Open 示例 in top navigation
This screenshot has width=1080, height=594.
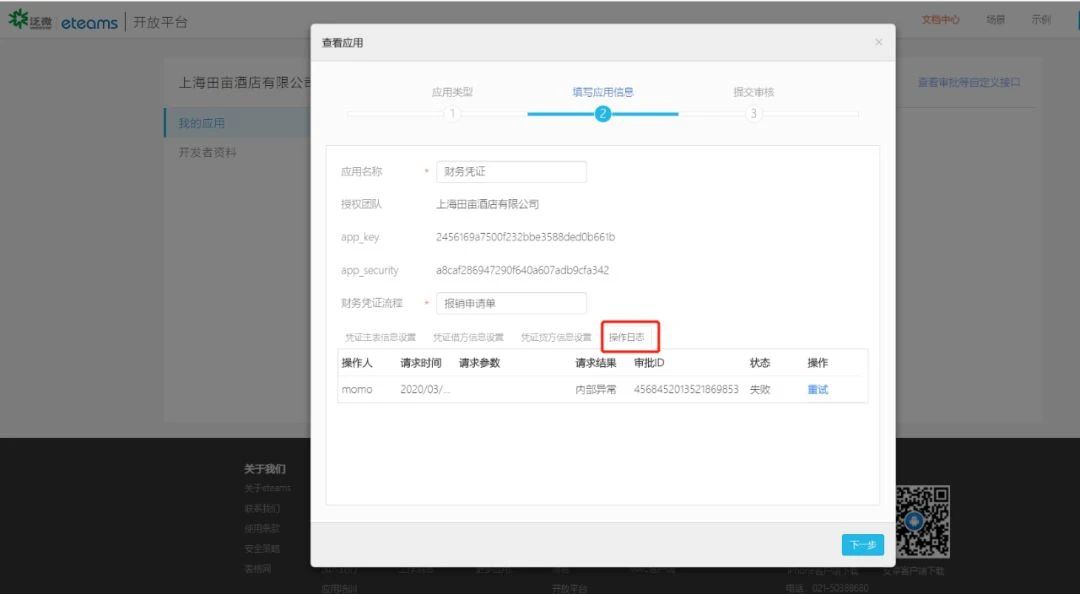click(x=1041, y=20)
